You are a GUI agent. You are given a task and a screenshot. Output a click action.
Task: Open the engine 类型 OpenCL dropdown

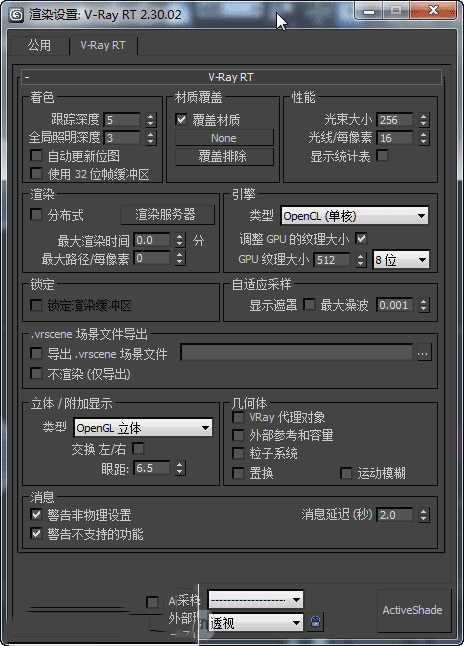354,216
